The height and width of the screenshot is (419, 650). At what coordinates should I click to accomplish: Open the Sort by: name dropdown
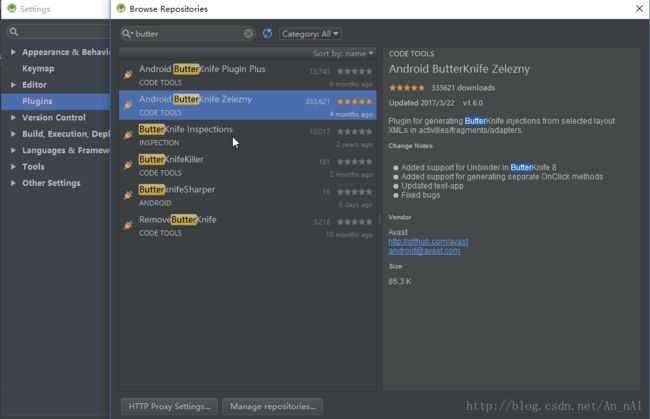343,53
